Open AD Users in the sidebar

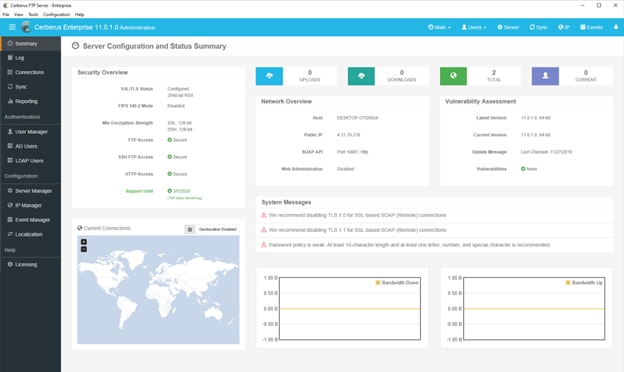(31, 146)
